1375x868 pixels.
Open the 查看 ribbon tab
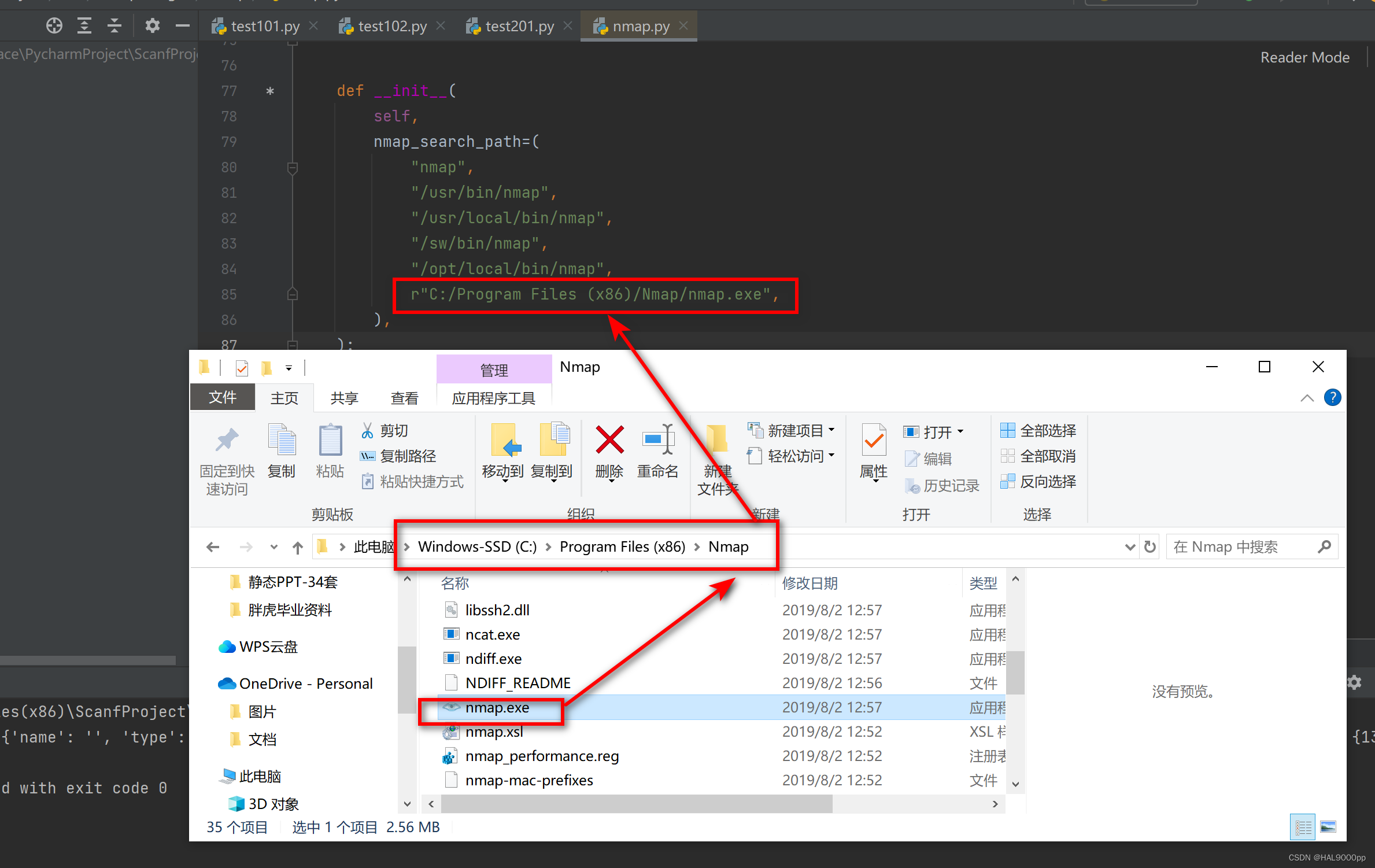(405, 398)
